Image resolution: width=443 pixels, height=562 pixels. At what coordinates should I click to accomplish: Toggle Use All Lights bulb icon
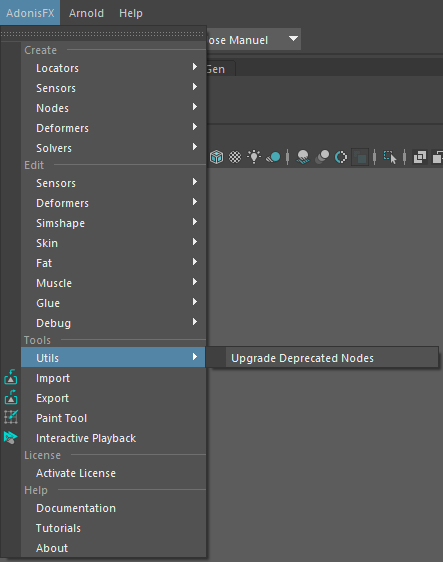254,157
